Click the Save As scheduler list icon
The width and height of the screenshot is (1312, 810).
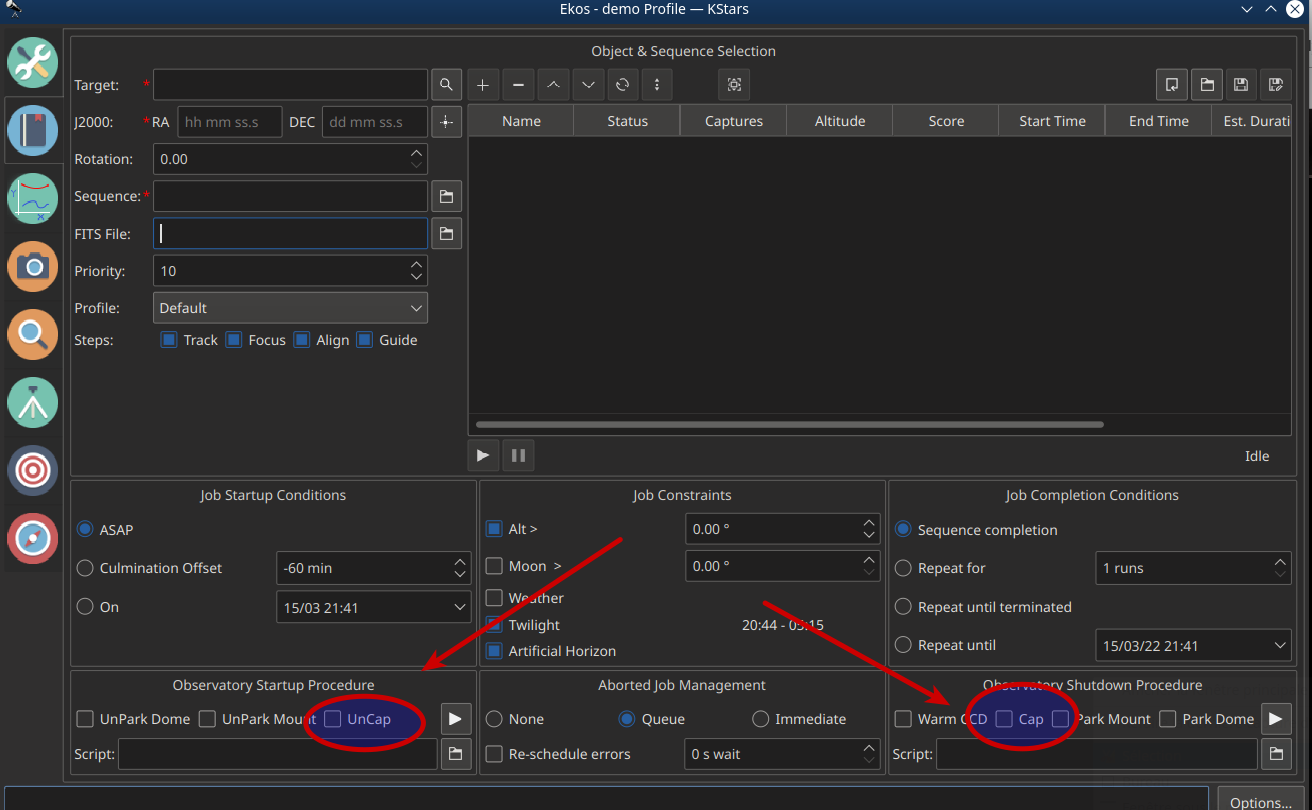[1275, 85]
